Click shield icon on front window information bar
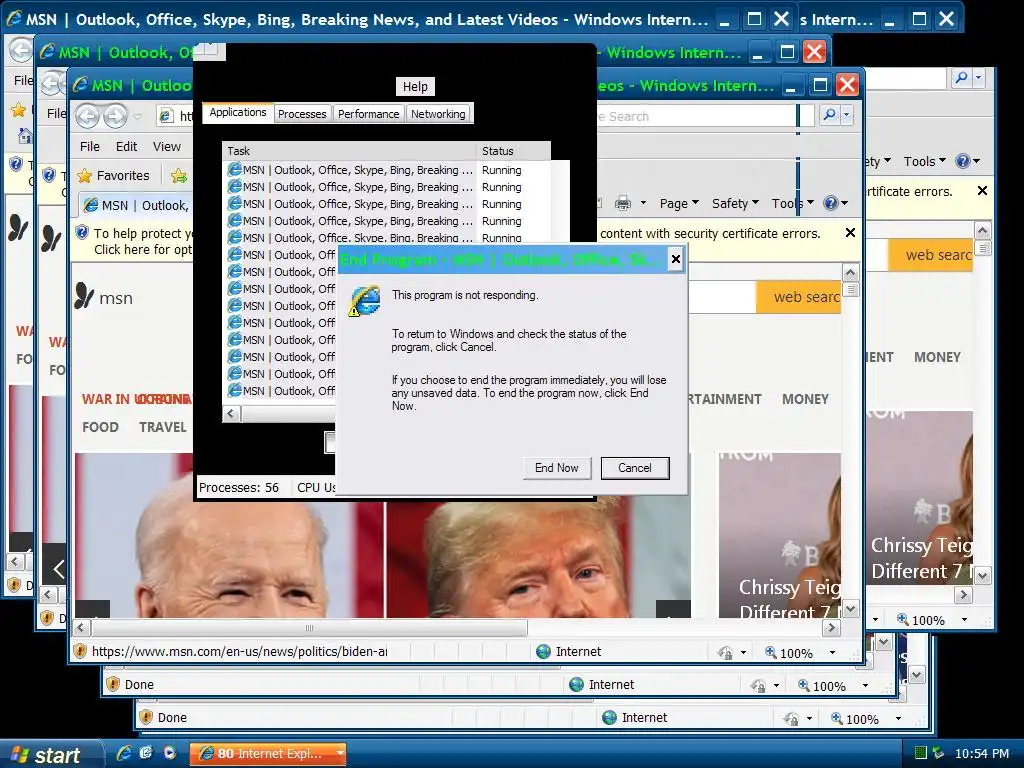The height and width of the screenshot is (768, 1024). pos(82,232)
